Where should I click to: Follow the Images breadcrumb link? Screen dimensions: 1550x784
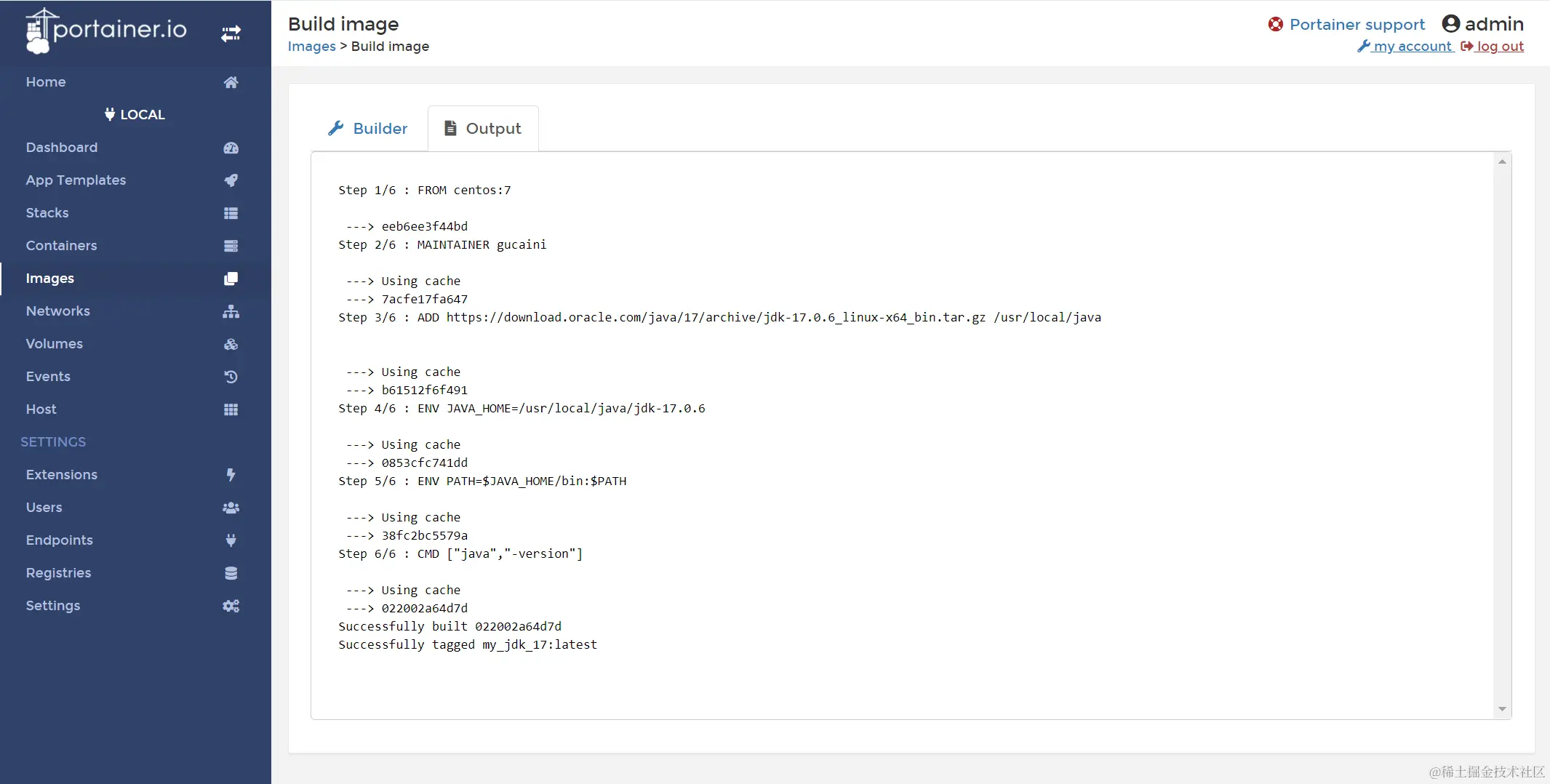coord(311,47)
